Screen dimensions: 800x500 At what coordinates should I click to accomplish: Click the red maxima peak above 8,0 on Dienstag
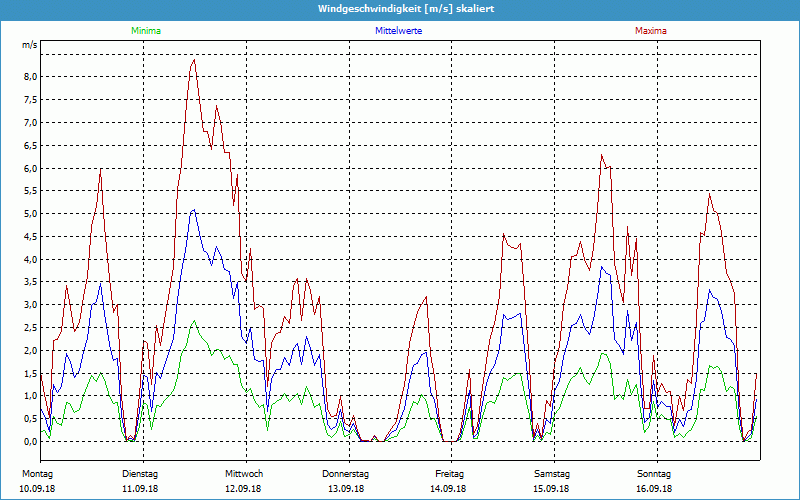194,61
